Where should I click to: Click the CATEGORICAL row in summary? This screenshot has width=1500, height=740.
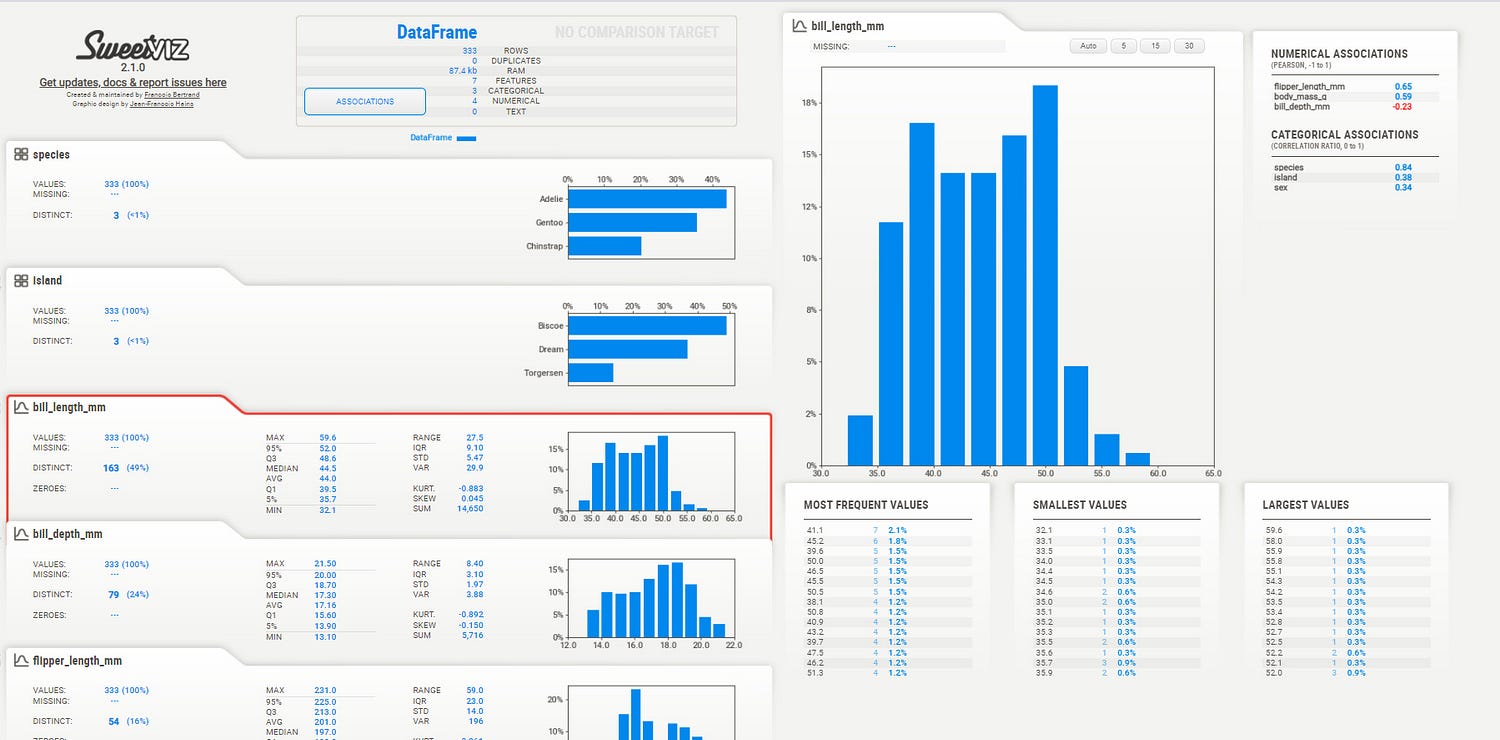click(516, 91)
